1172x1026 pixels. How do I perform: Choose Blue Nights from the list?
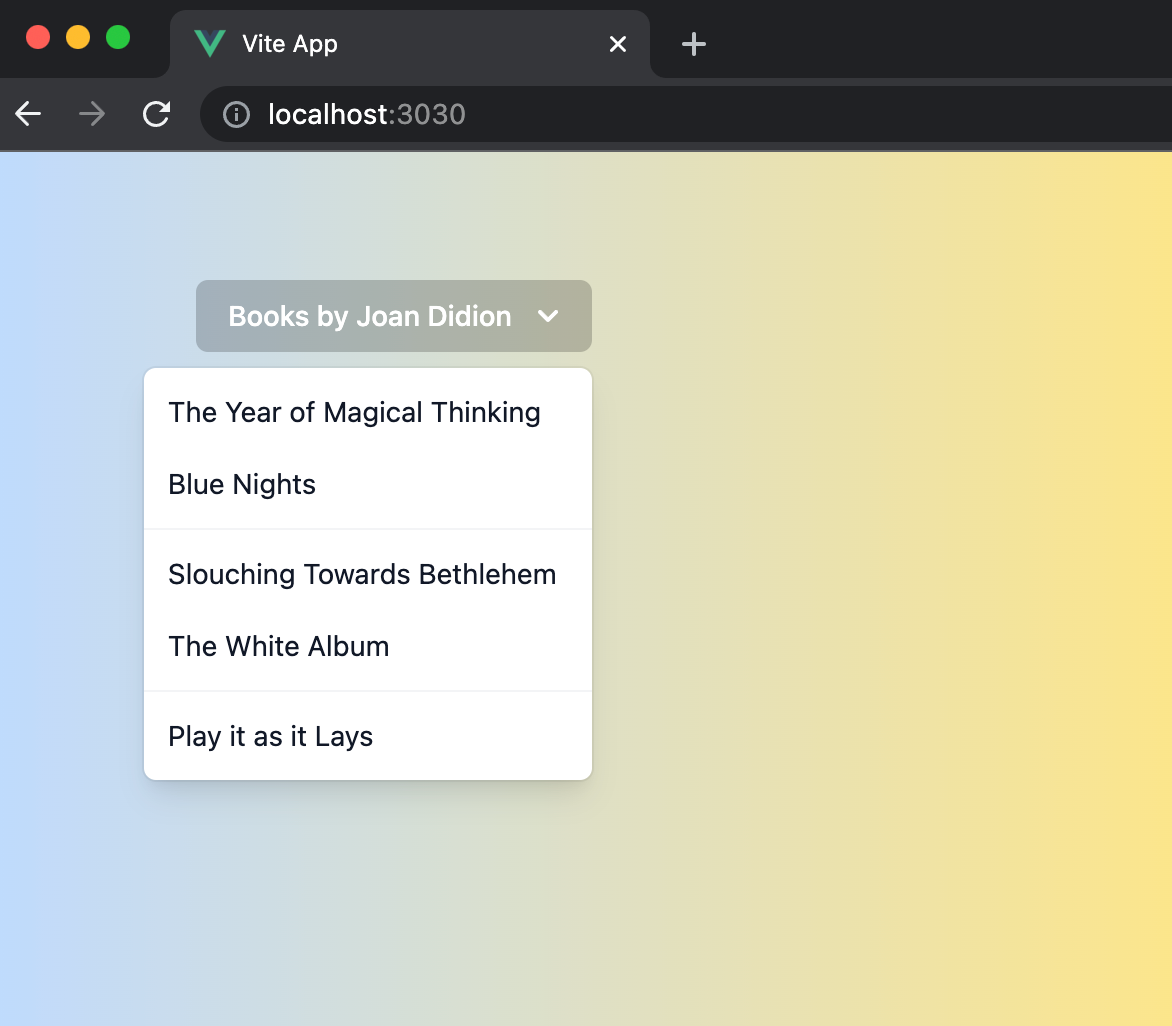[x=241, y=484]
